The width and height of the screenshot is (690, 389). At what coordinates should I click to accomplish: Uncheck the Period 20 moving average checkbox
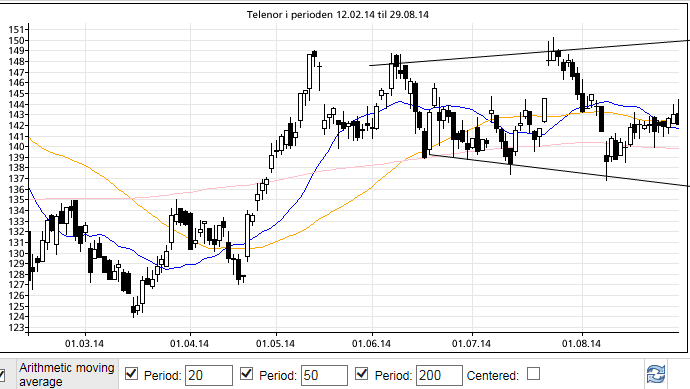pyautogui.click(x=131, y=374)
